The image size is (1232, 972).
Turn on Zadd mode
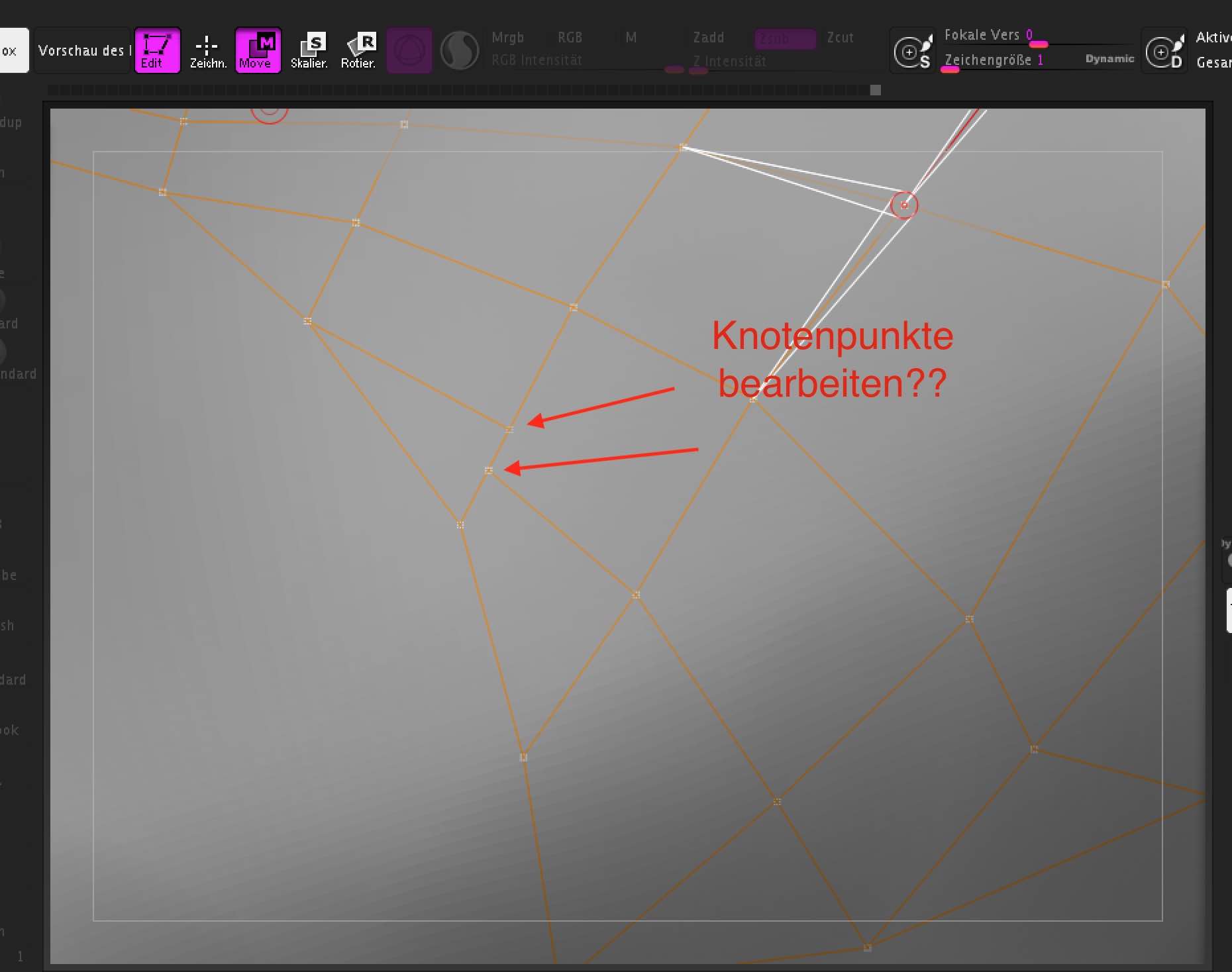pyautogui.click(x=708, y=38)
